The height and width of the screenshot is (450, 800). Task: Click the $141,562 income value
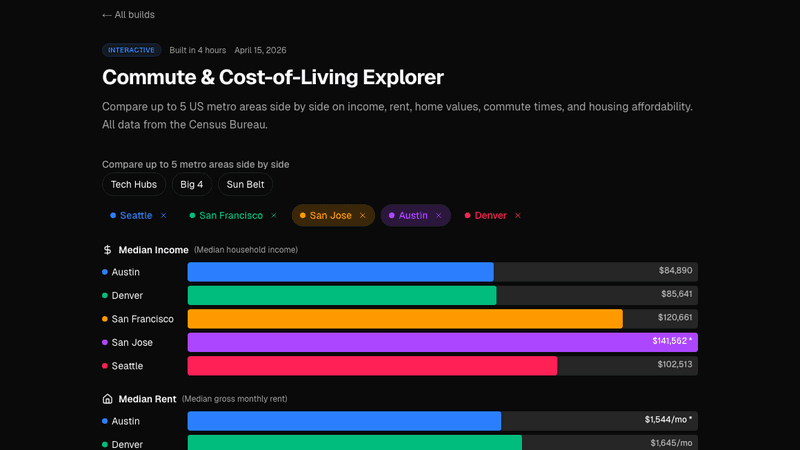click(x=671, y=341)
